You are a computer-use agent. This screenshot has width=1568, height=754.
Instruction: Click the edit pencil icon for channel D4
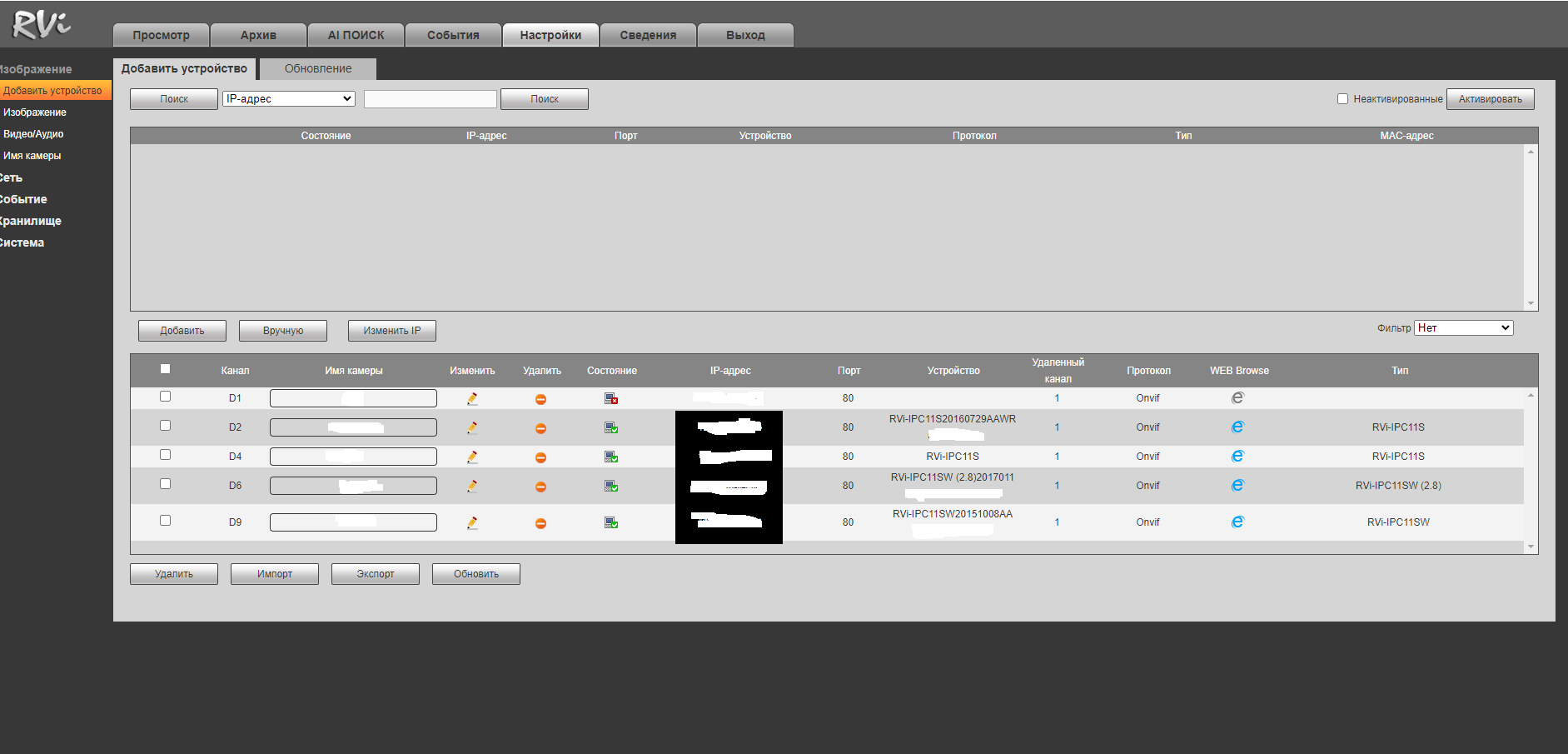click(x=472, y=457)
